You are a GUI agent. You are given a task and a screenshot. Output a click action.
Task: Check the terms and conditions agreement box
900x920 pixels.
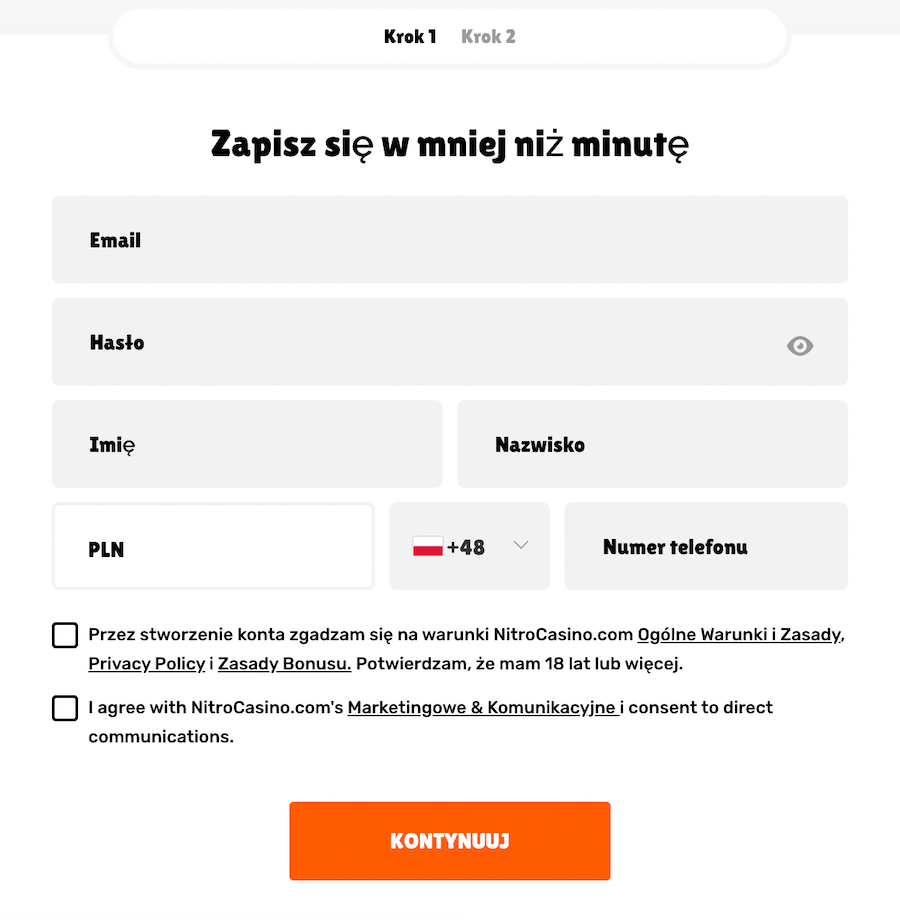65,635
